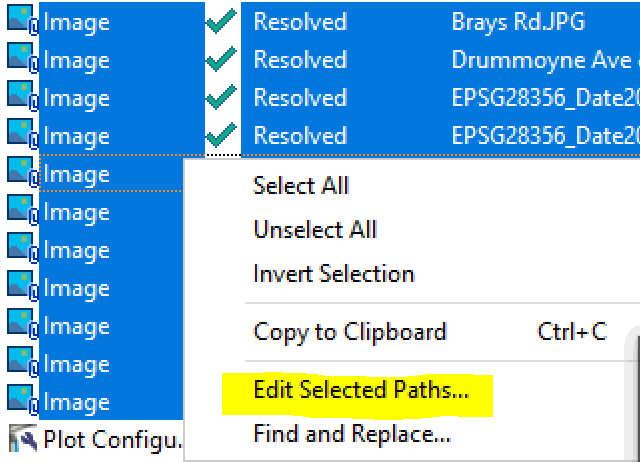Viewport: 640px width, 462px height.
Task: Click Invert Selection menu entry
Action: [334, 273]
